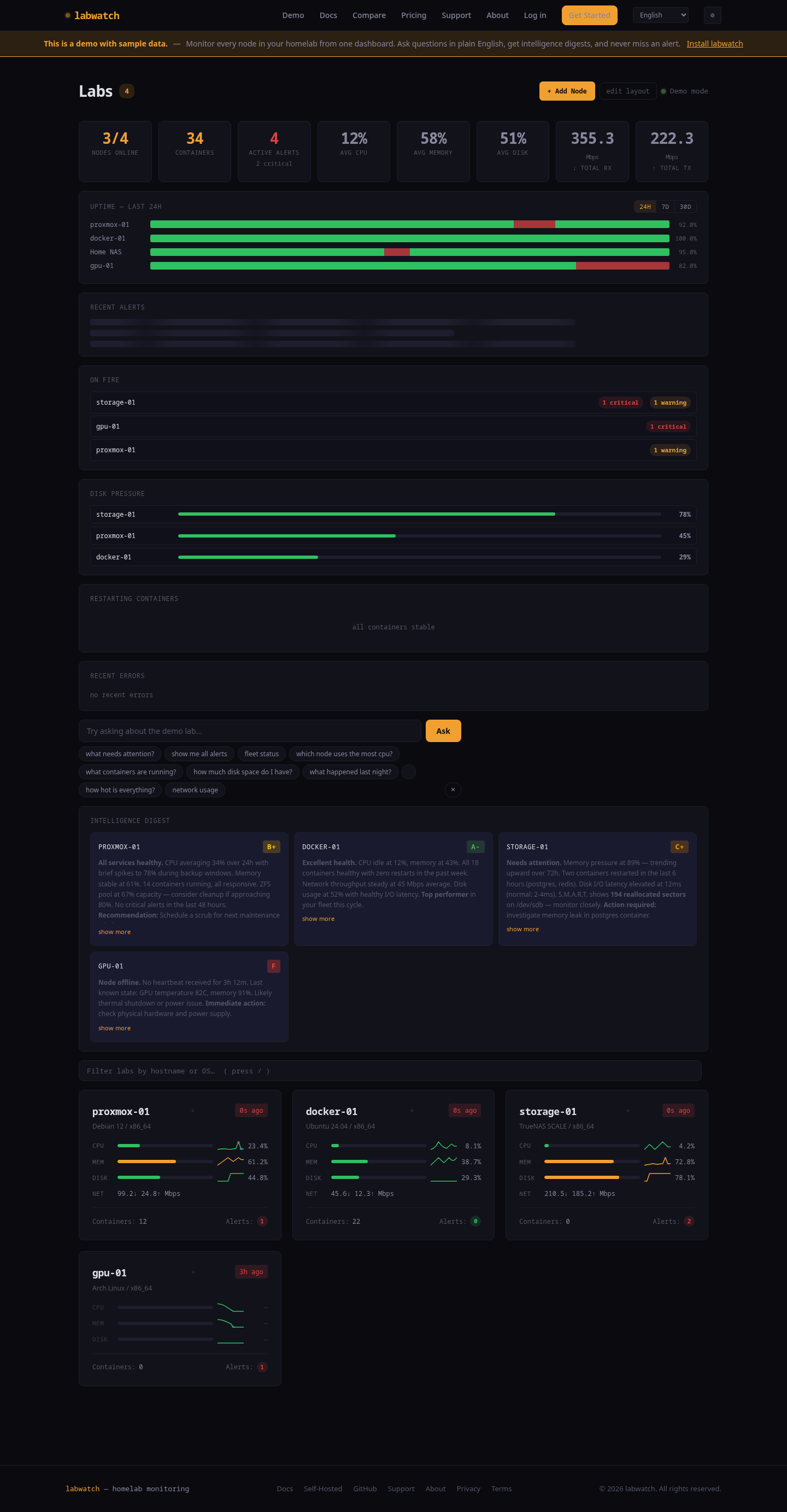Click the CPU sparkline on the docker-01 card
Viewport: 787px width, 1512px height.
pyautogui.click(x=443, y=1145)
